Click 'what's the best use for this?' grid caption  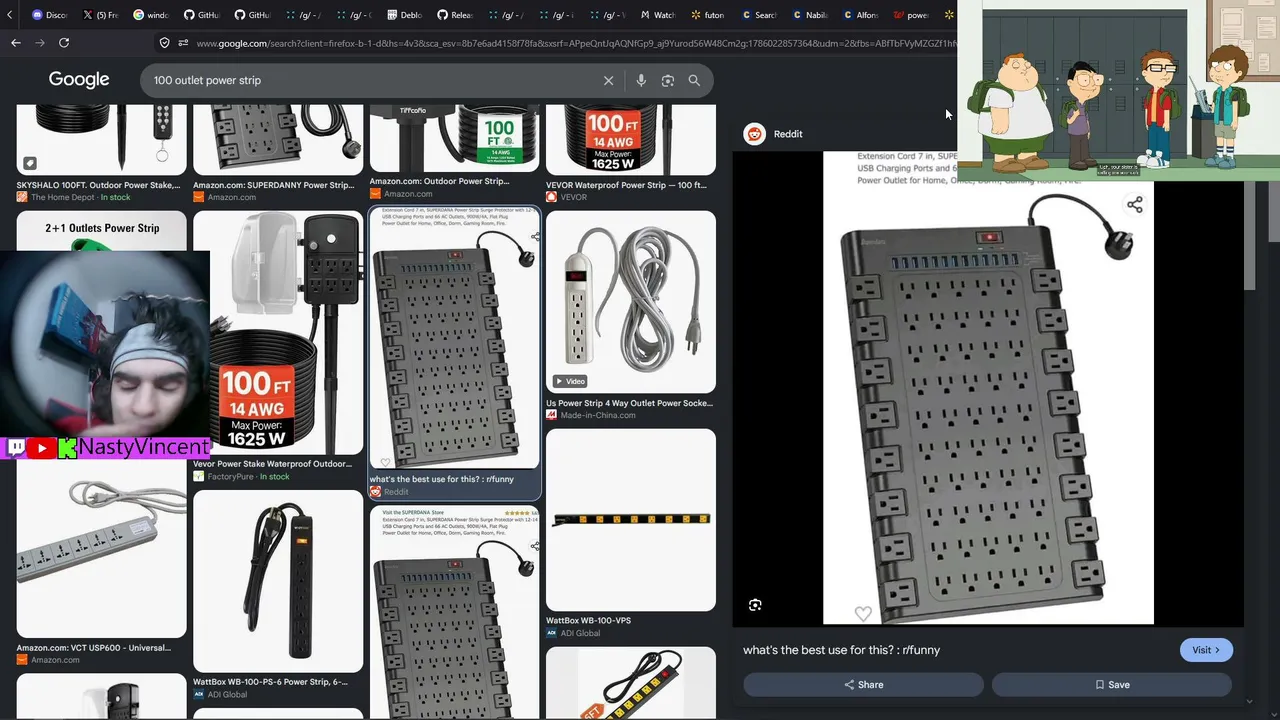pyautogui.click(x=441, y=479)
